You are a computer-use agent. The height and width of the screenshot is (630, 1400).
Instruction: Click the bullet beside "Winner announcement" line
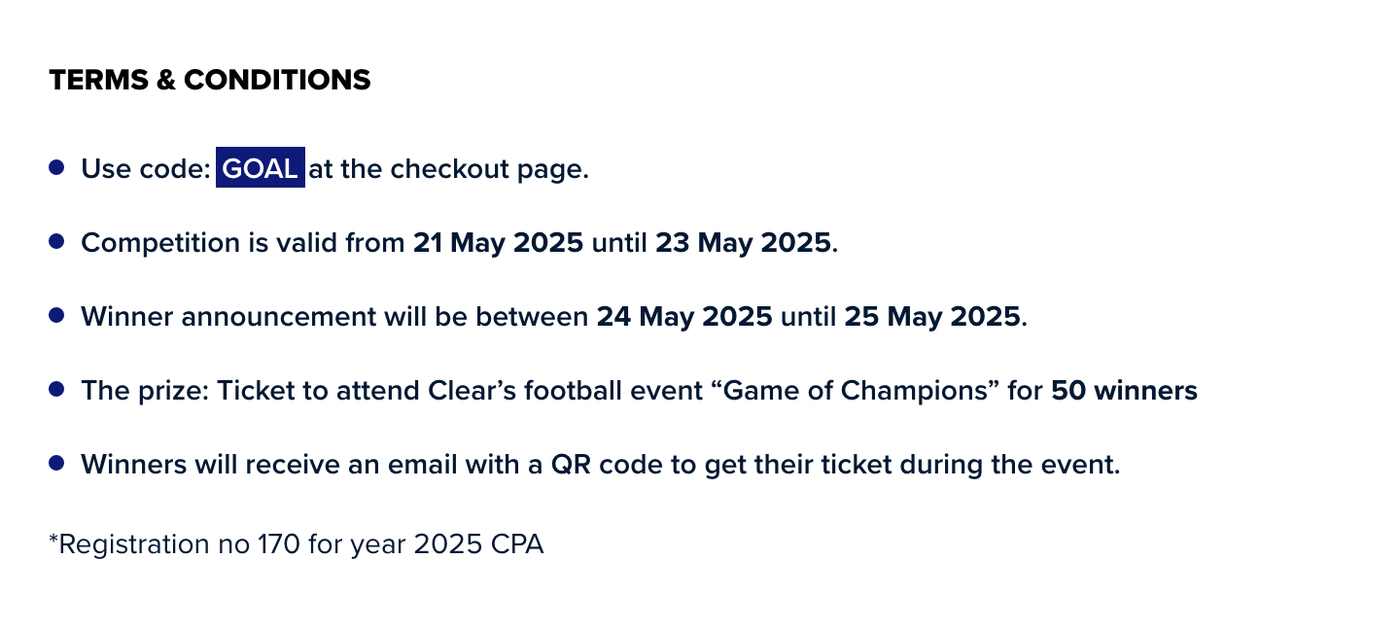click(57, 315)
